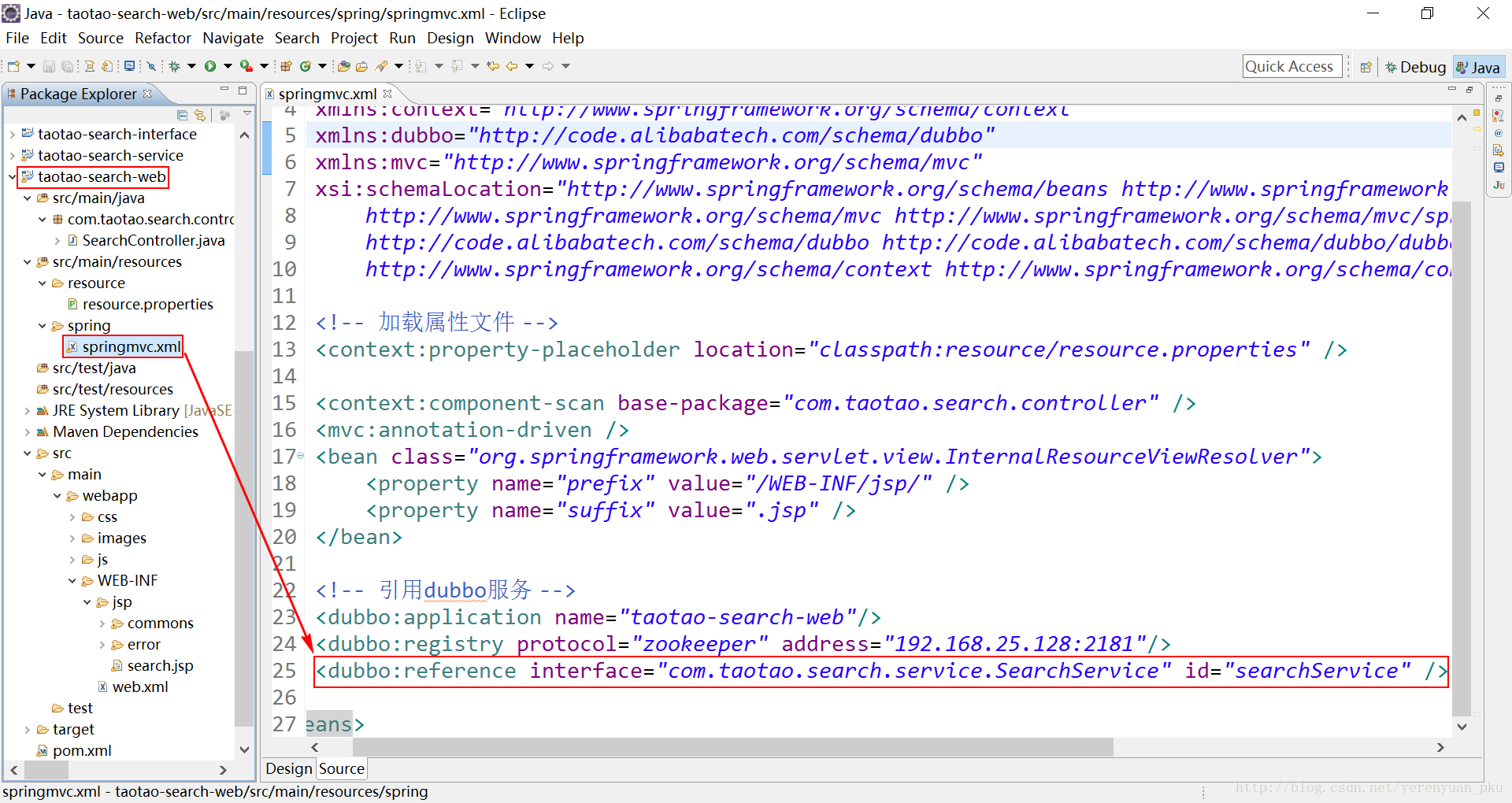Switch to the Java perspective
1512x803 pixels.
point(1478,68)
